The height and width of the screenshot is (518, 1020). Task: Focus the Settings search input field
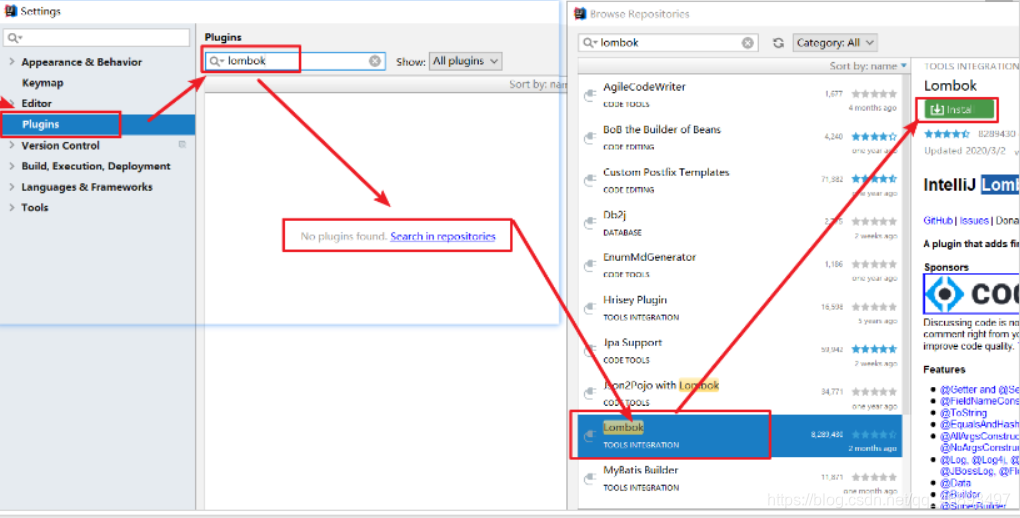pos(96,38)
